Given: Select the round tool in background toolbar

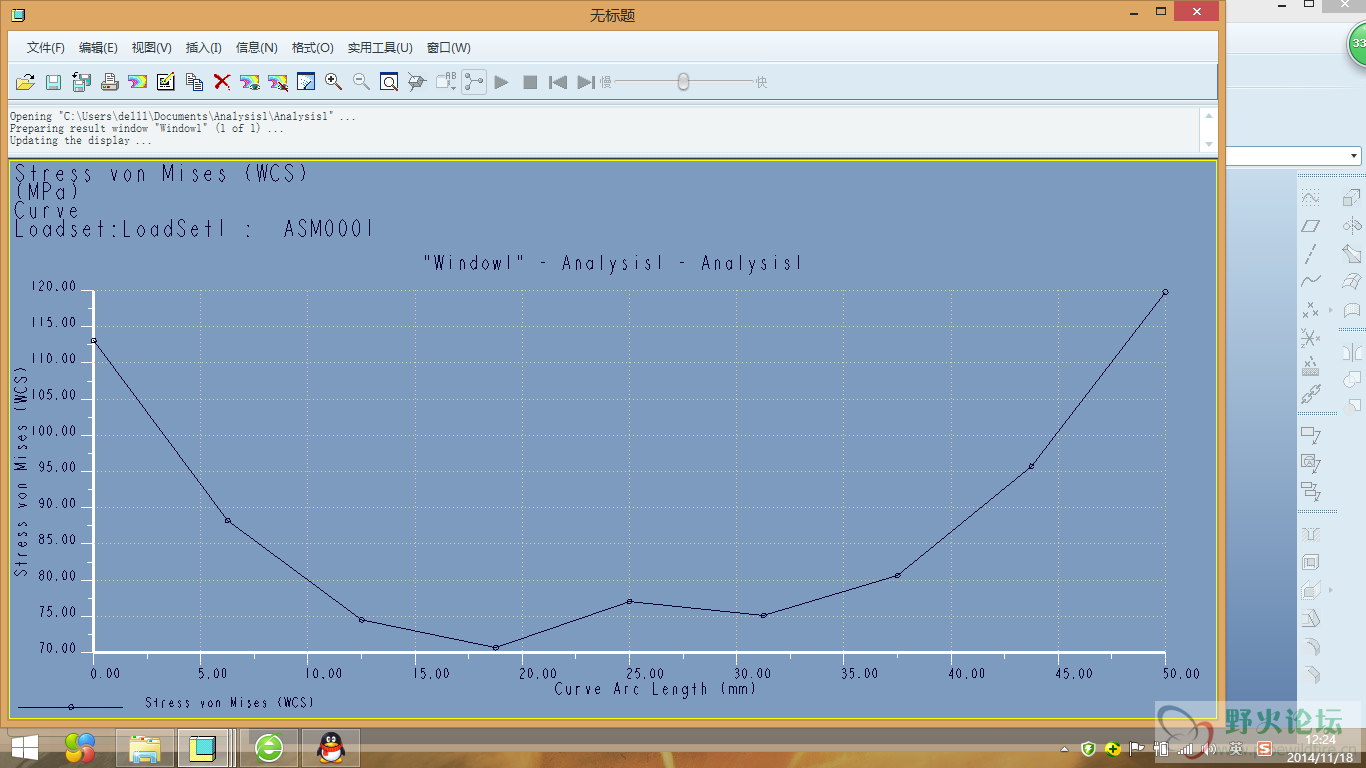Looking at the screenshot, I should (x=1310, y=646).
